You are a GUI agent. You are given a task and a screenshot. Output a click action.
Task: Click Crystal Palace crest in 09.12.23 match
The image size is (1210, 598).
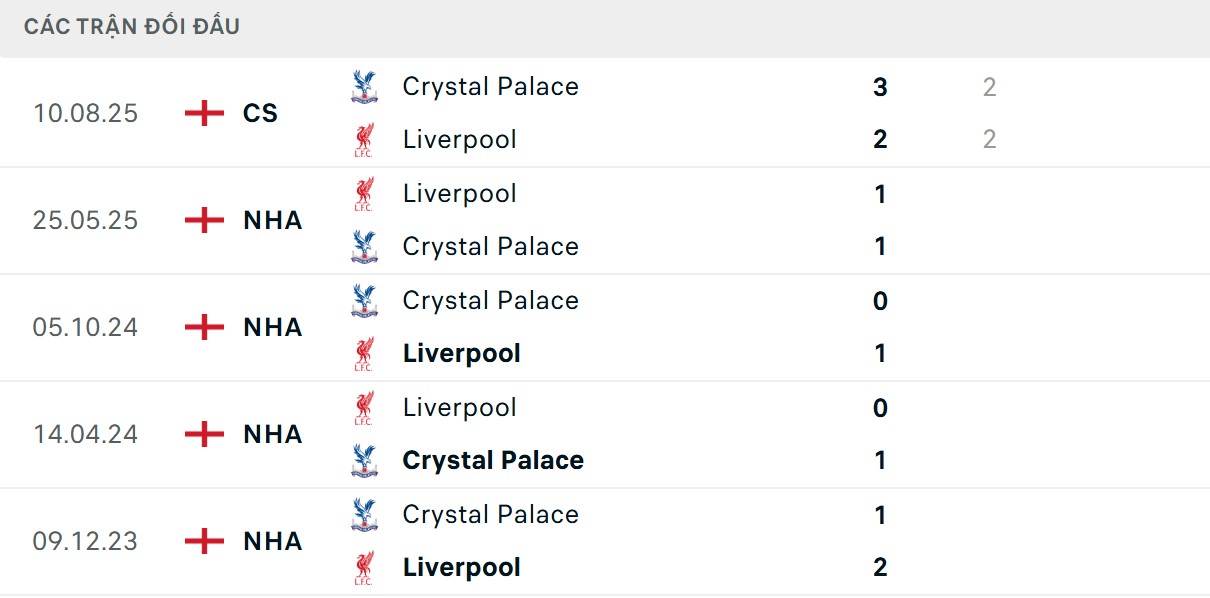click(x=364, y=515)
